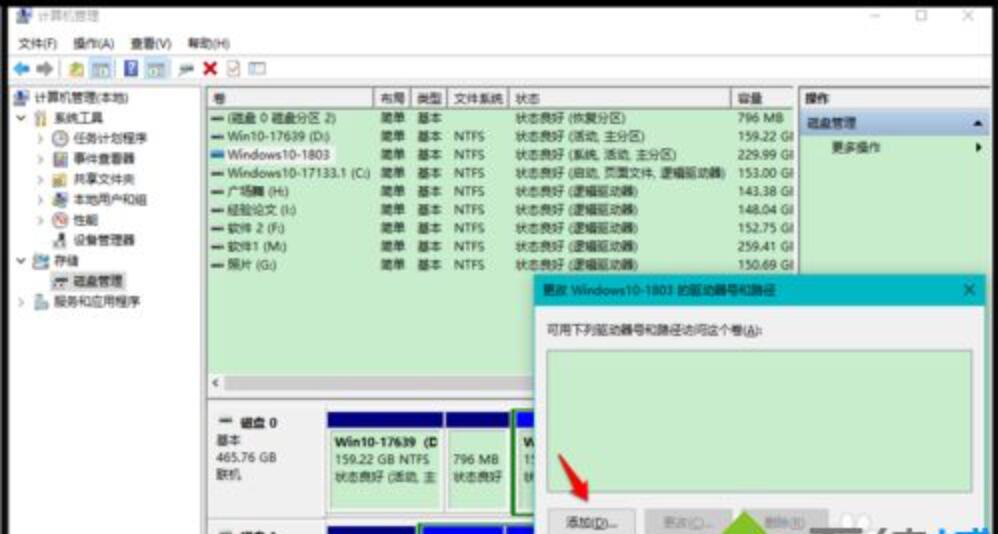Click the Up one level folder icon

[x=76, y=69]
